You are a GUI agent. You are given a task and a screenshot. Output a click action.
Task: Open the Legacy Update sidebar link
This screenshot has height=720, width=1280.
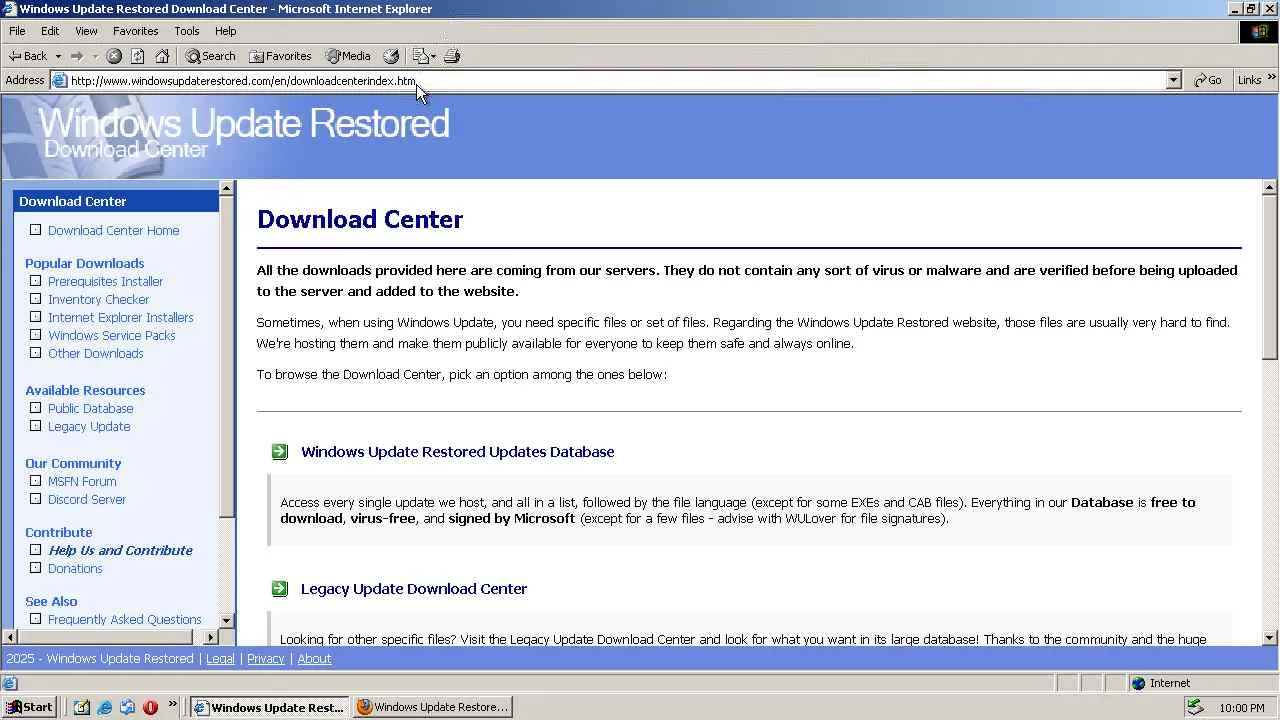89,427
